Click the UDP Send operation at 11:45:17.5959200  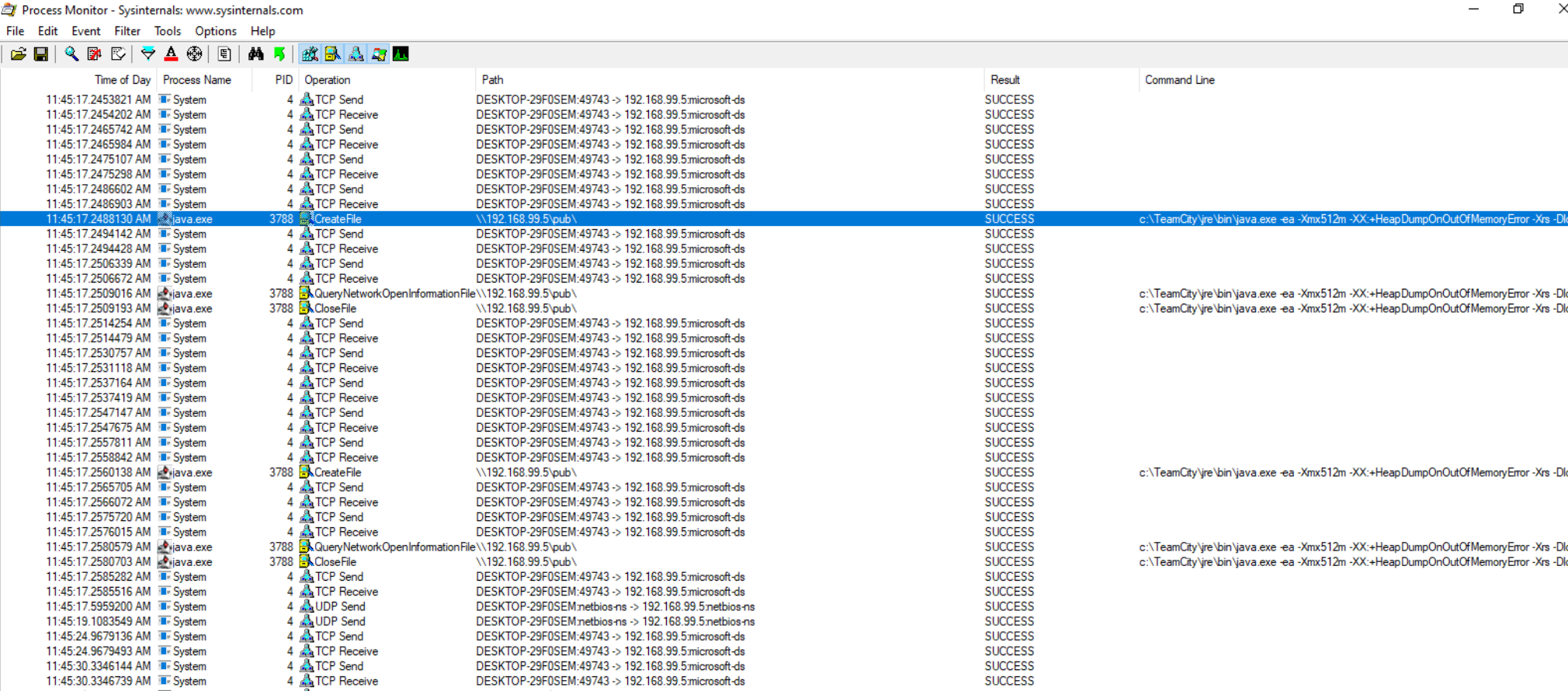point(339,606)
